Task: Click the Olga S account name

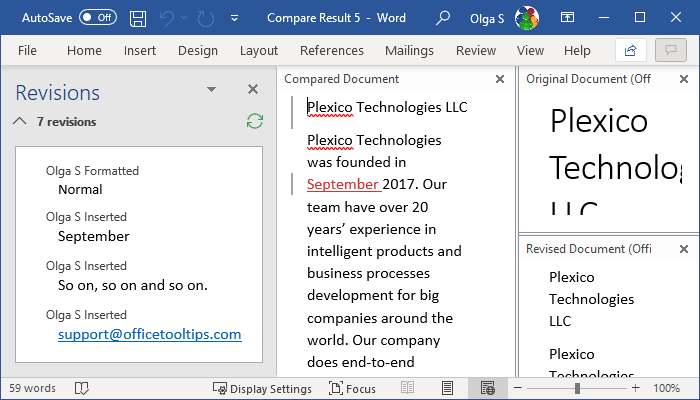Action: 487,19
